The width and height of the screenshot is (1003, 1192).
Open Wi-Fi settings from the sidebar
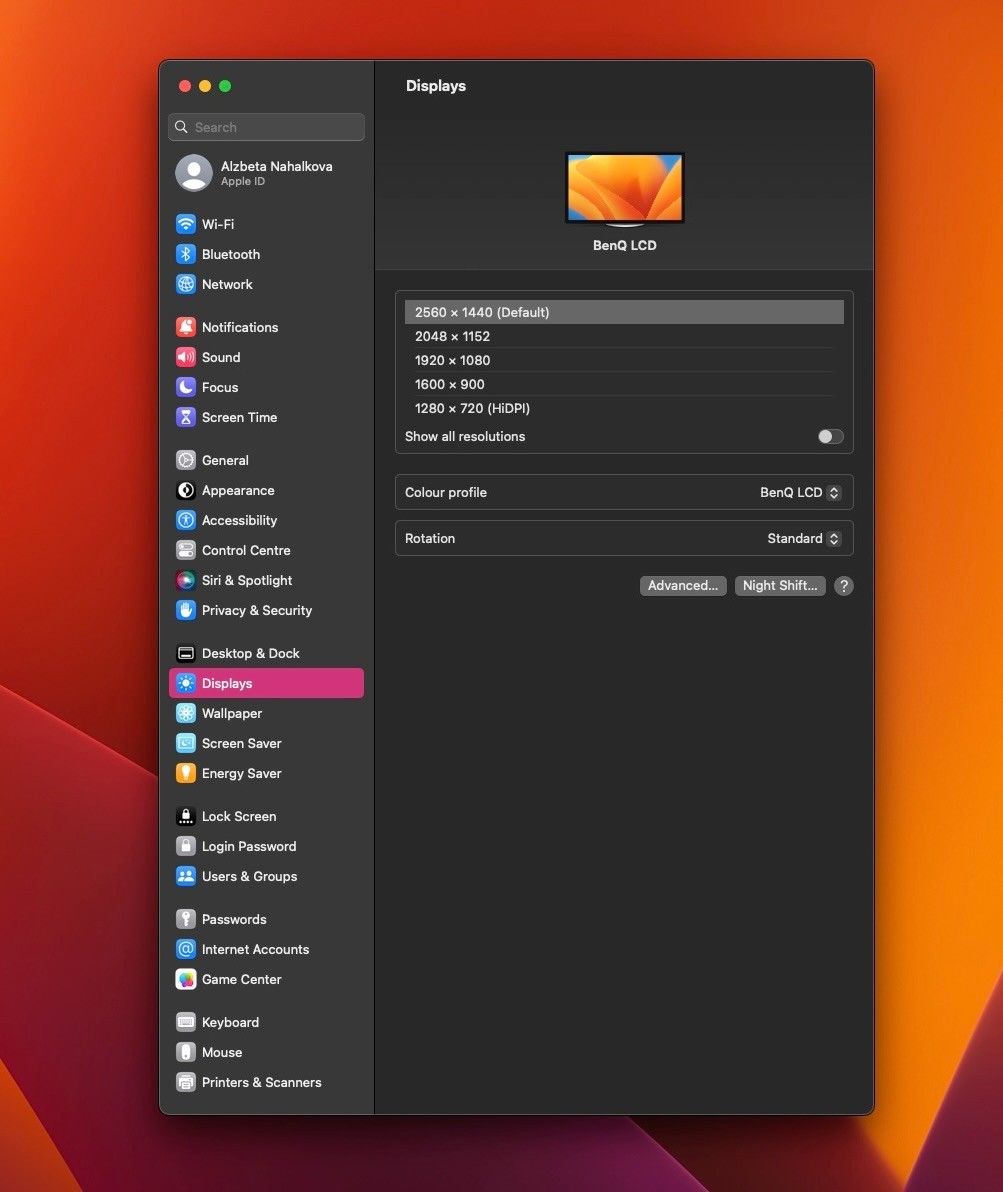(x=215, y=224)
